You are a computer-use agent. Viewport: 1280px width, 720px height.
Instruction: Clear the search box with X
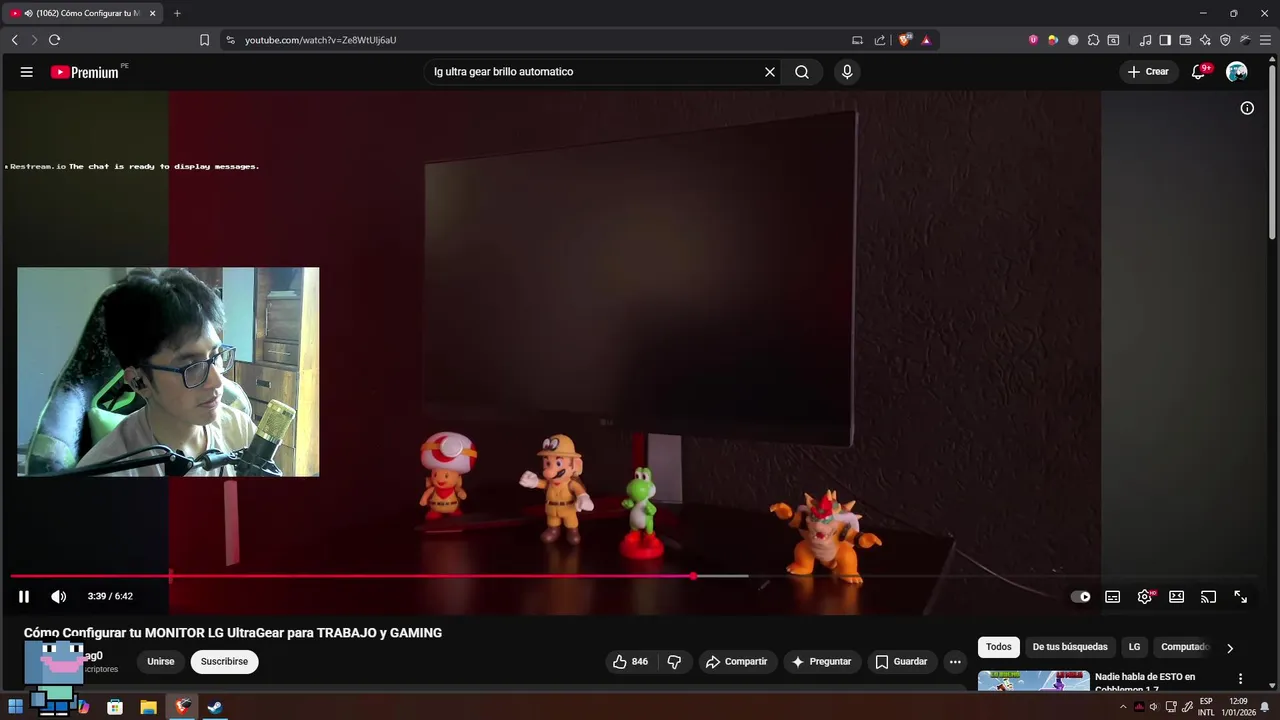(770, 72)
